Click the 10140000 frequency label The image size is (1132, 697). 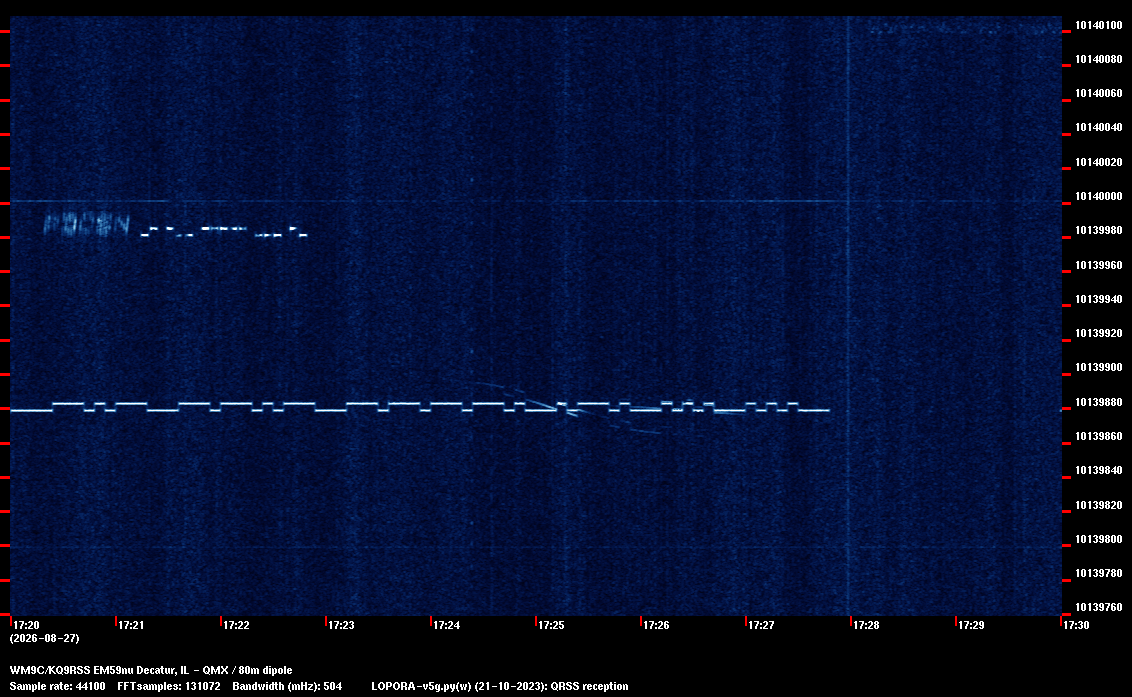(1098, 196)
